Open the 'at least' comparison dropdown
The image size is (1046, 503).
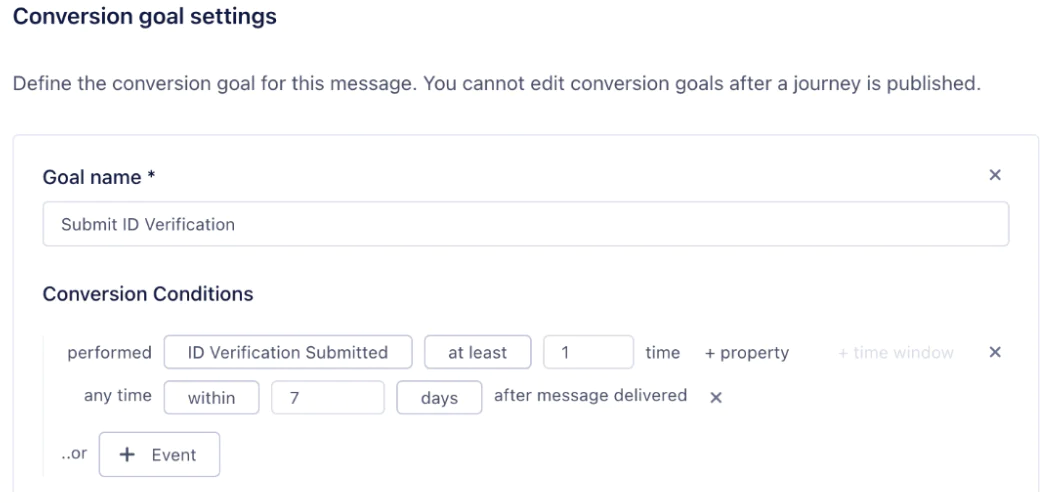[477, 353]
